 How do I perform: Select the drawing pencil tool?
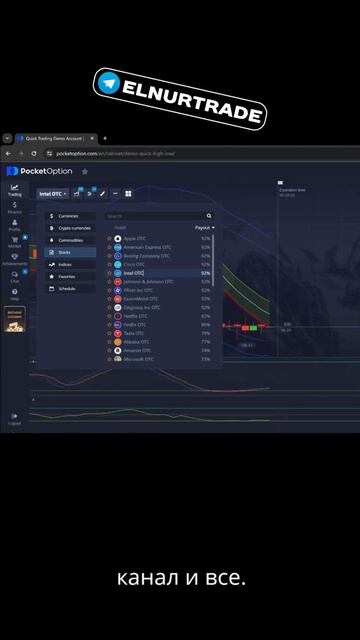click(102, 193)
